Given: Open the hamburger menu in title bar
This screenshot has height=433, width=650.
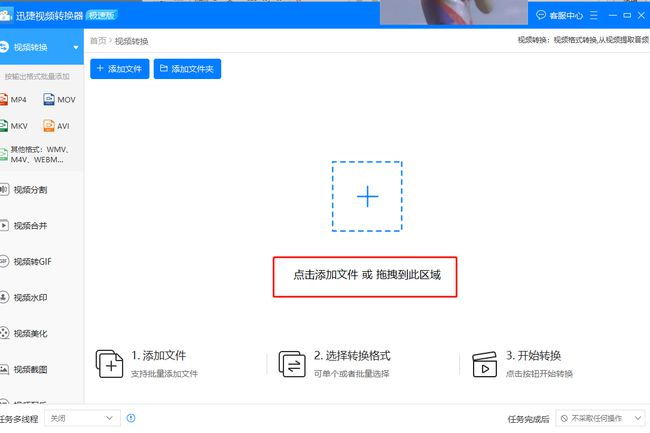Looking at the screenshot, I should pyautogui.click(x=594, y=15).
